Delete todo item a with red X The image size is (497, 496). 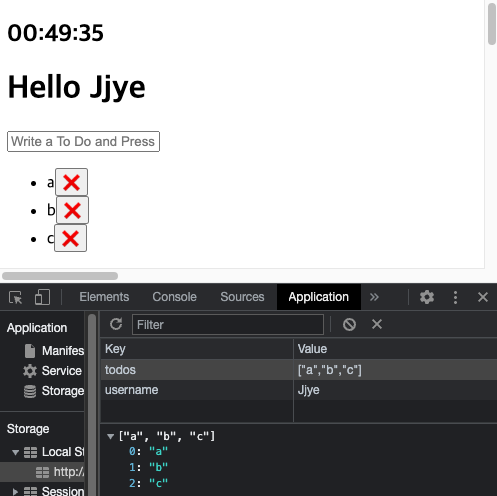click(71, 182)
